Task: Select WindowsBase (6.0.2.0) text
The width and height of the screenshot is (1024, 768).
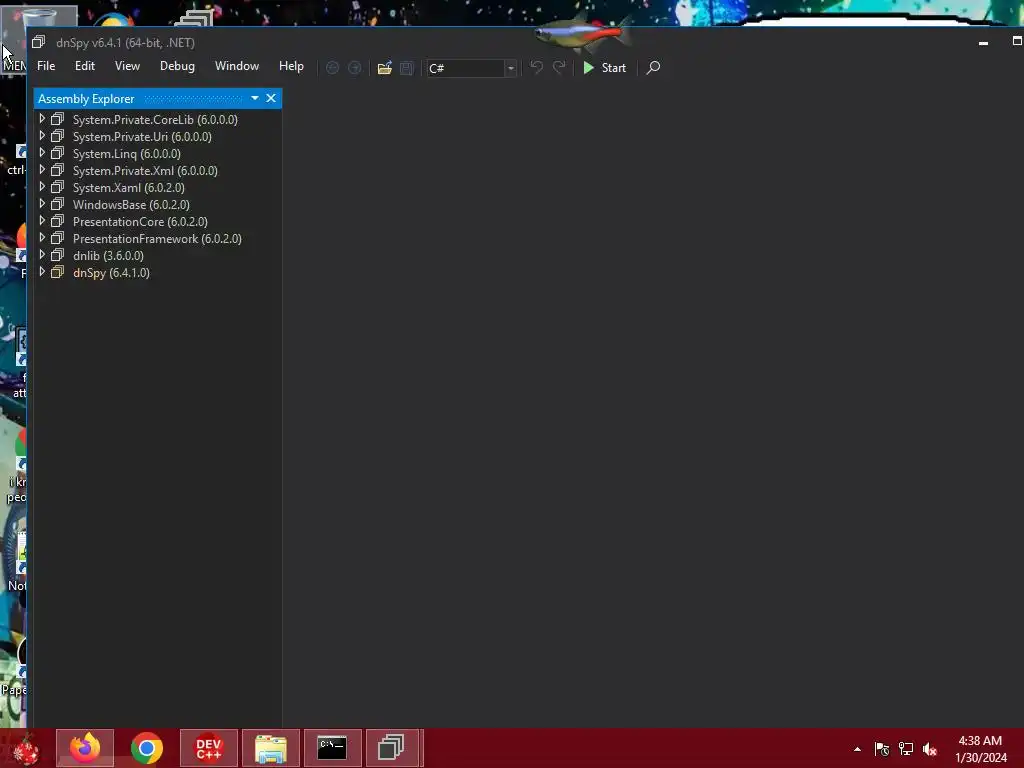Action: point(131,204)
